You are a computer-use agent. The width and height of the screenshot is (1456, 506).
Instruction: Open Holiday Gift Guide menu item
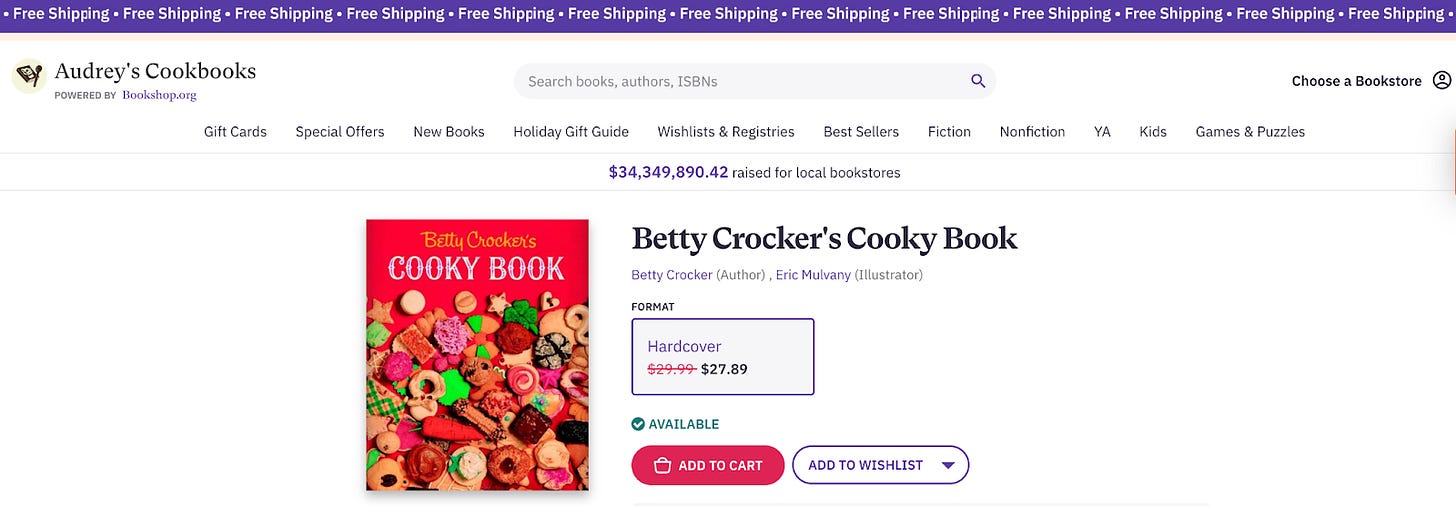[x=571, y=131]
